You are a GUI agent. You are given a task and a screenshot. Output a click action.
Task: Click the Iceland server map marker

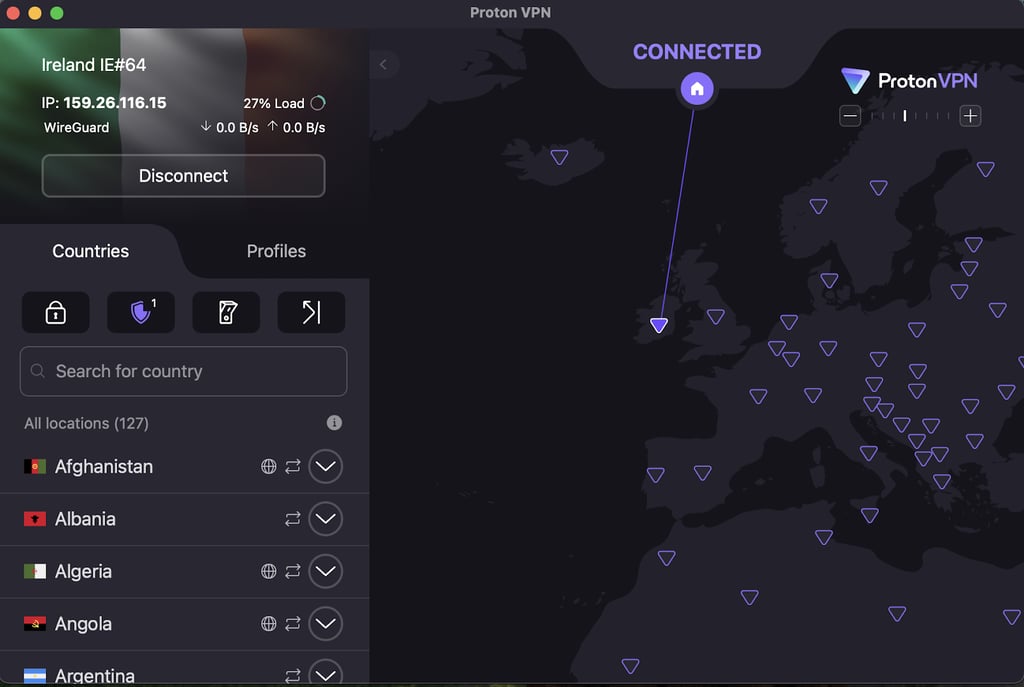[559, 157]
